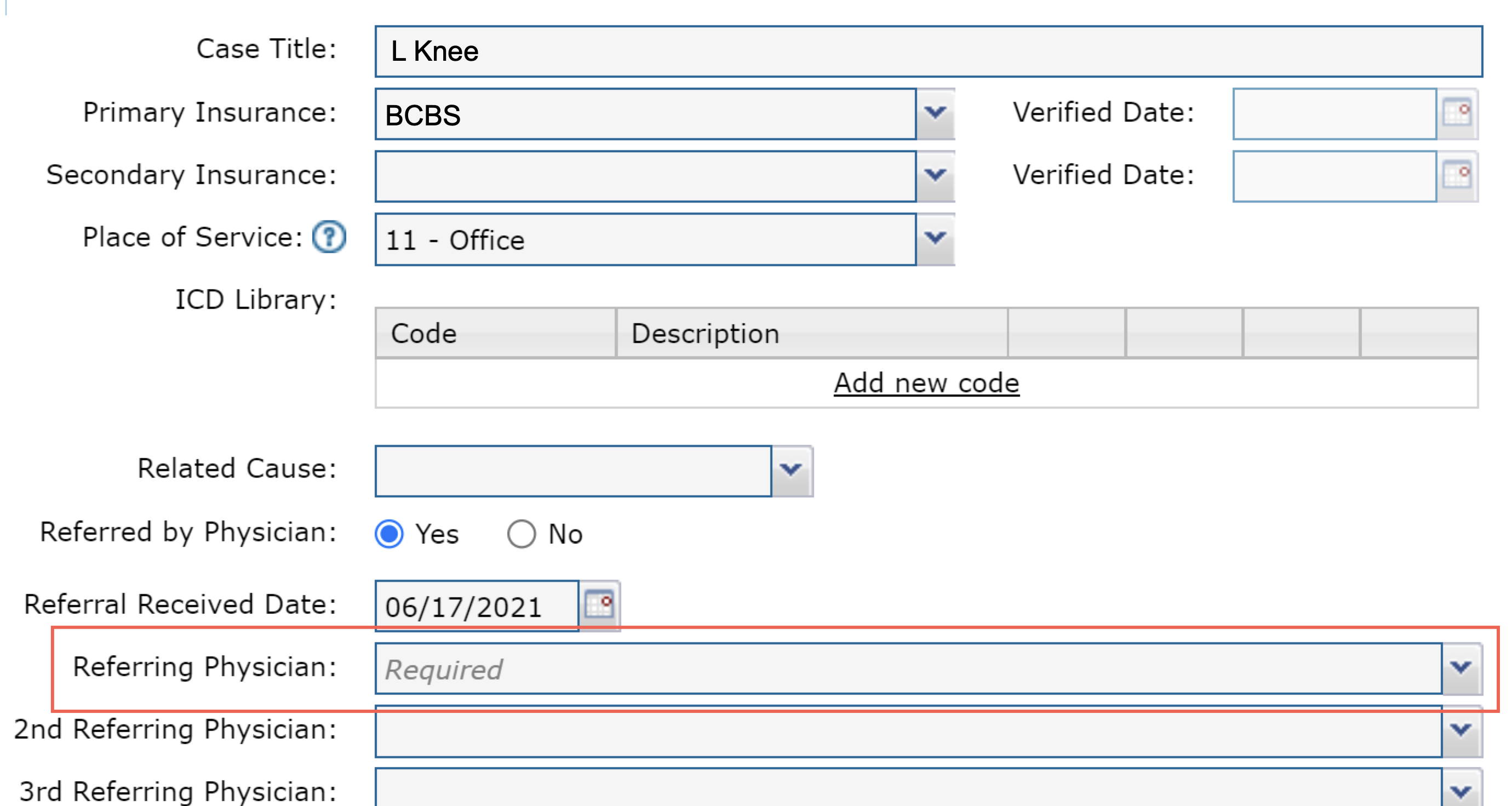Click the Code column header

[x=495, y=333]
